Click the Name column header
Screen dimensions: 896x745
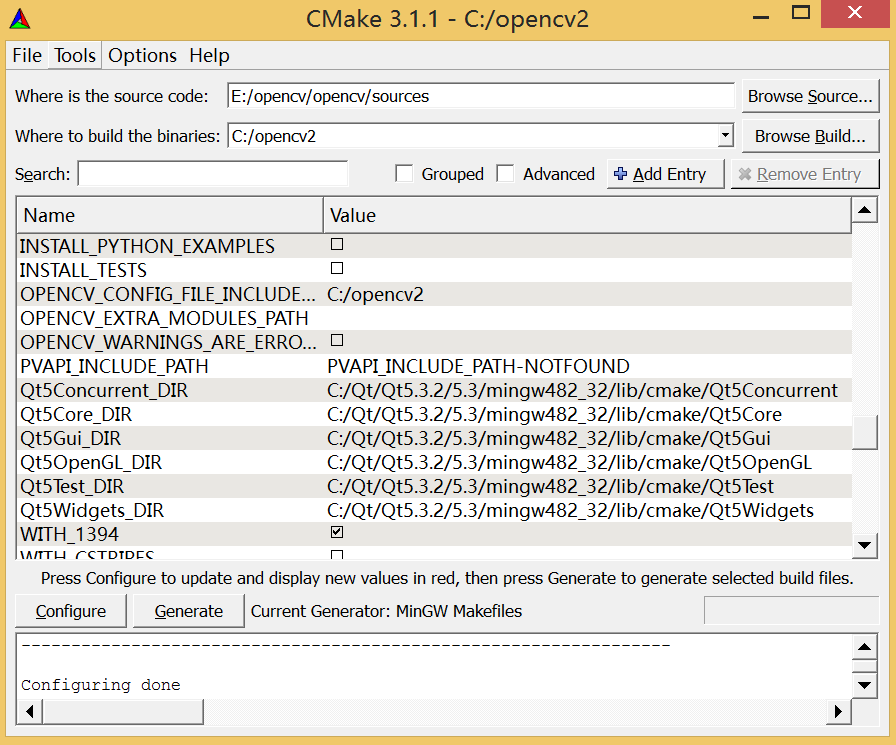tap(170, 215)
